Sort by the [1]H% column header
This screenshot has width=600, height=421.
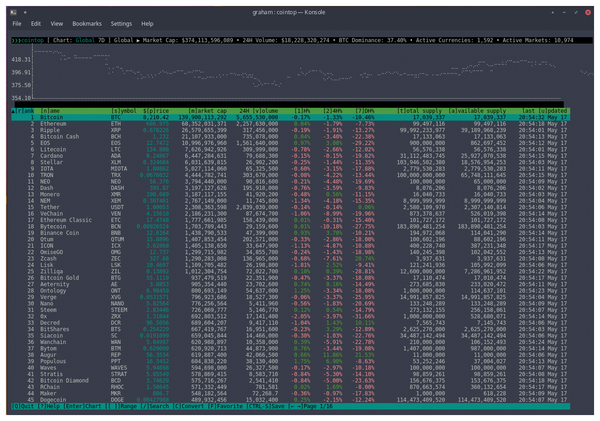(x=301, y=111)
